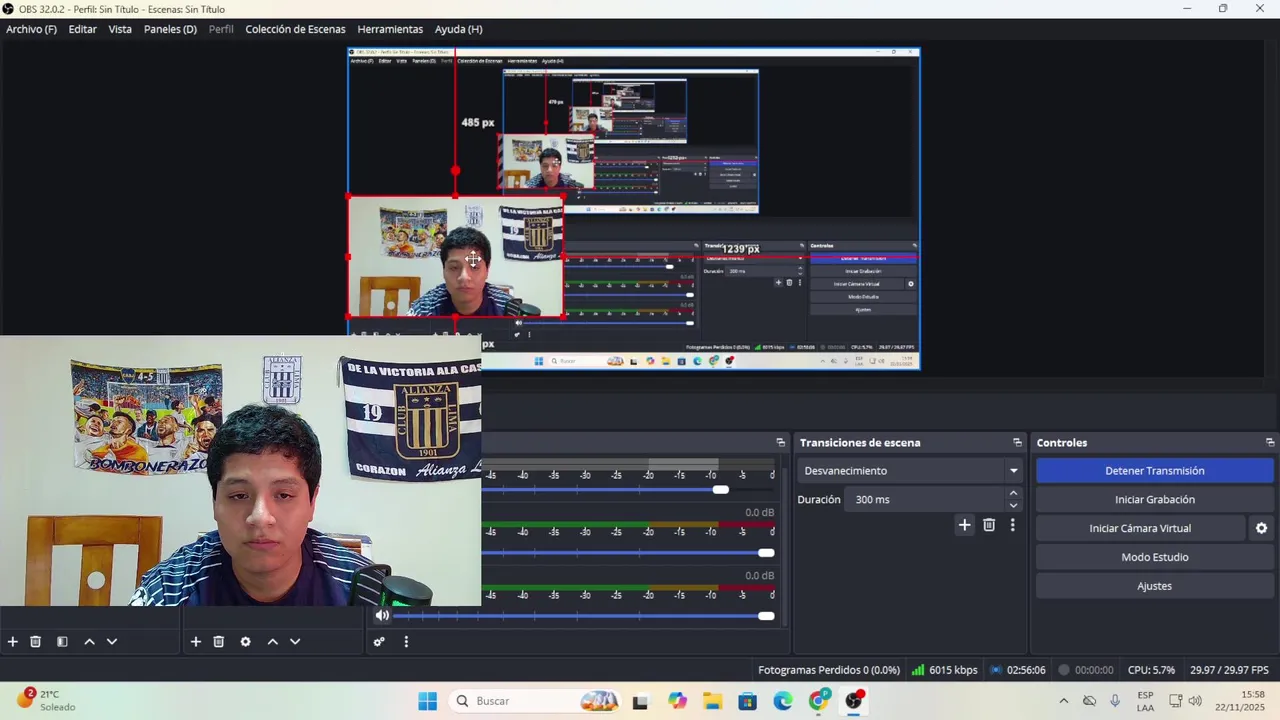Viewport: 1280px width, 720px height.
Task: Open the Desvanecimiento transition dropdown
Action: pyautogui.click(x=910, y=471)
